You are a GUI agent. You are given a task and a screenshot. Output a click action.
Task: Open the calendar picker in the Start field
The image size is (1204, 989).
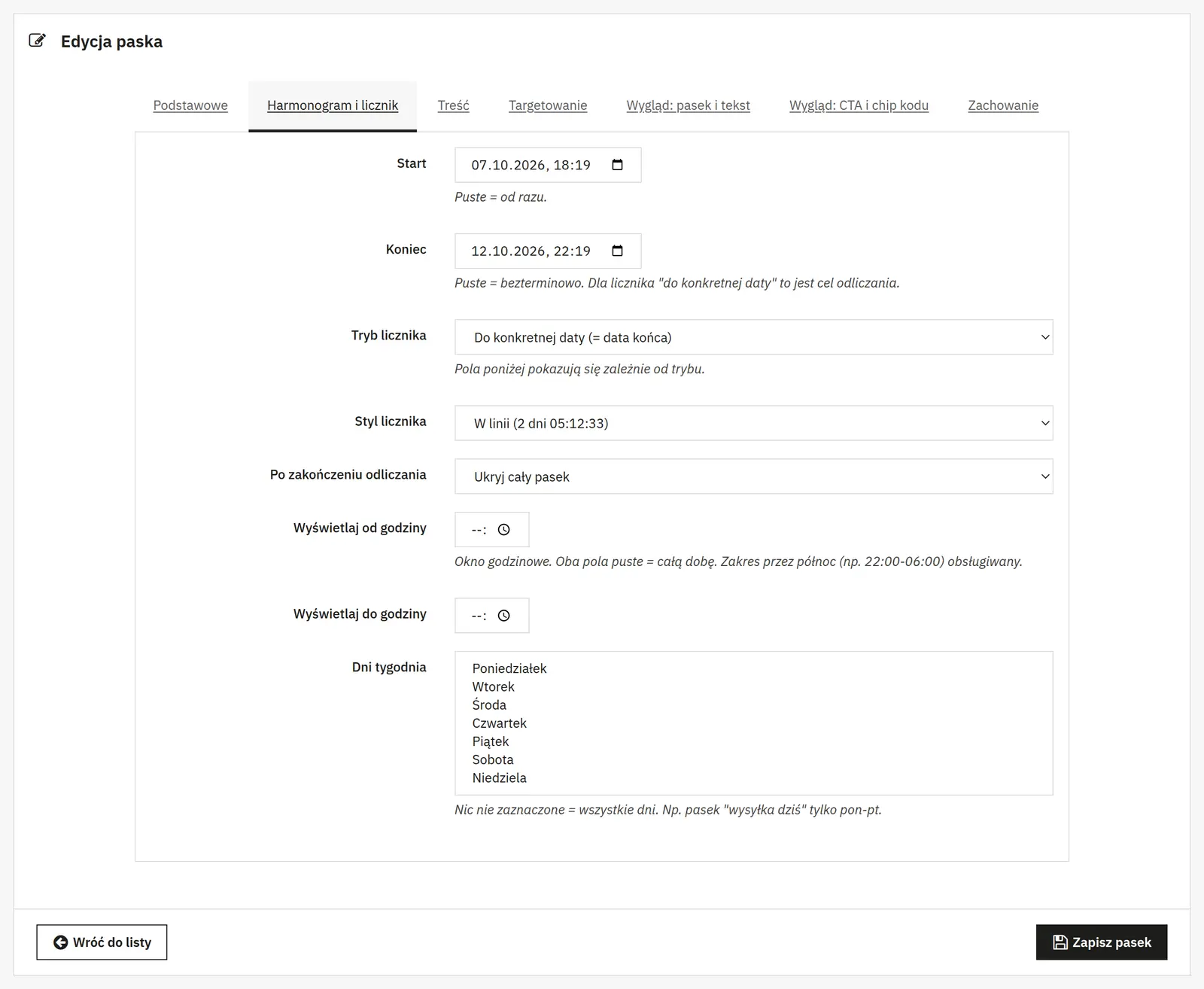pos(618,165)
